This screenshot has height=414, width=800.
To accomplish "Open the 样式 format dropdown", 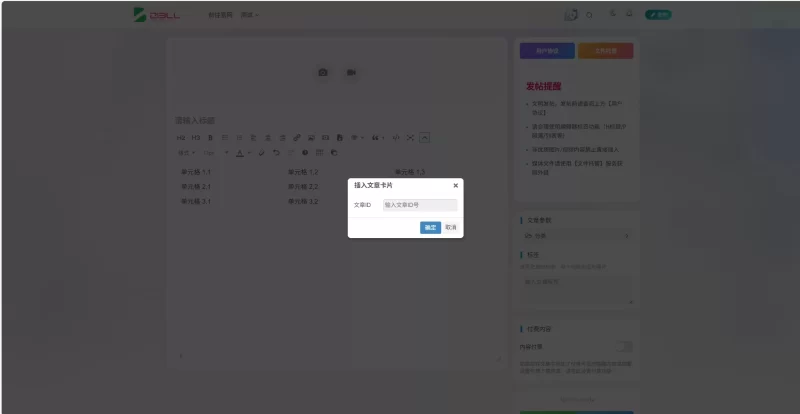I will [186, 153].
